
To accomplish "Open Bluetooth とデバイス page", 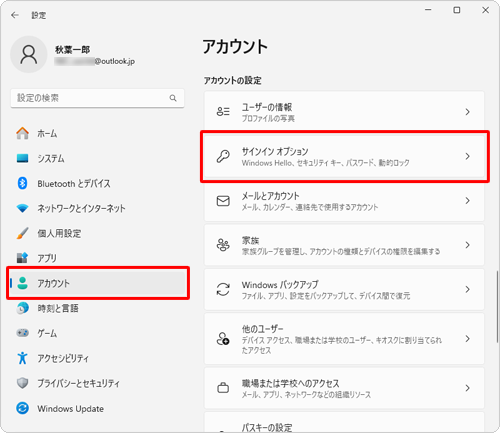I will point(97,183).
